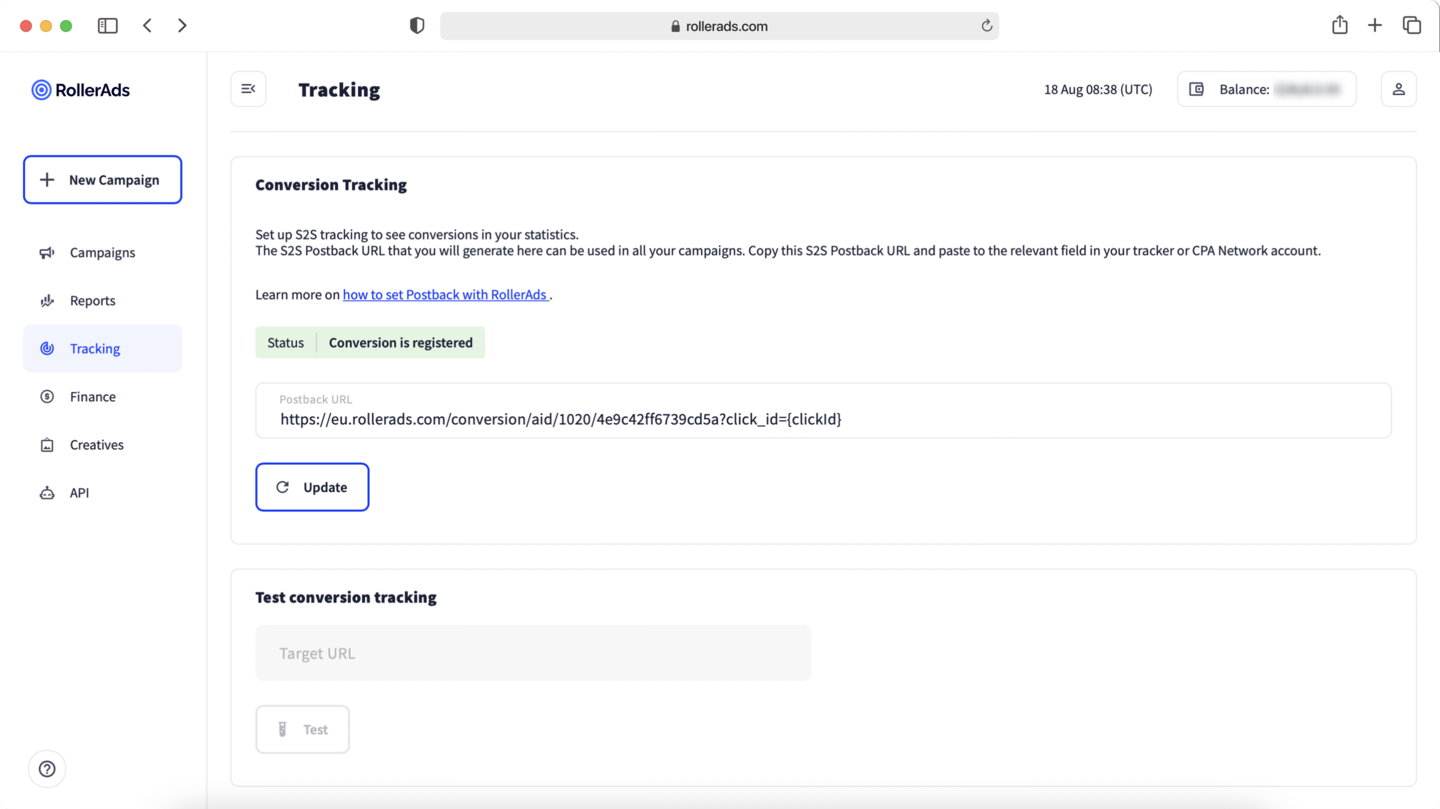This screenshot has width=1440, height=809.
Task: Click the Target URL input field
Action: (x=533, y=652)
